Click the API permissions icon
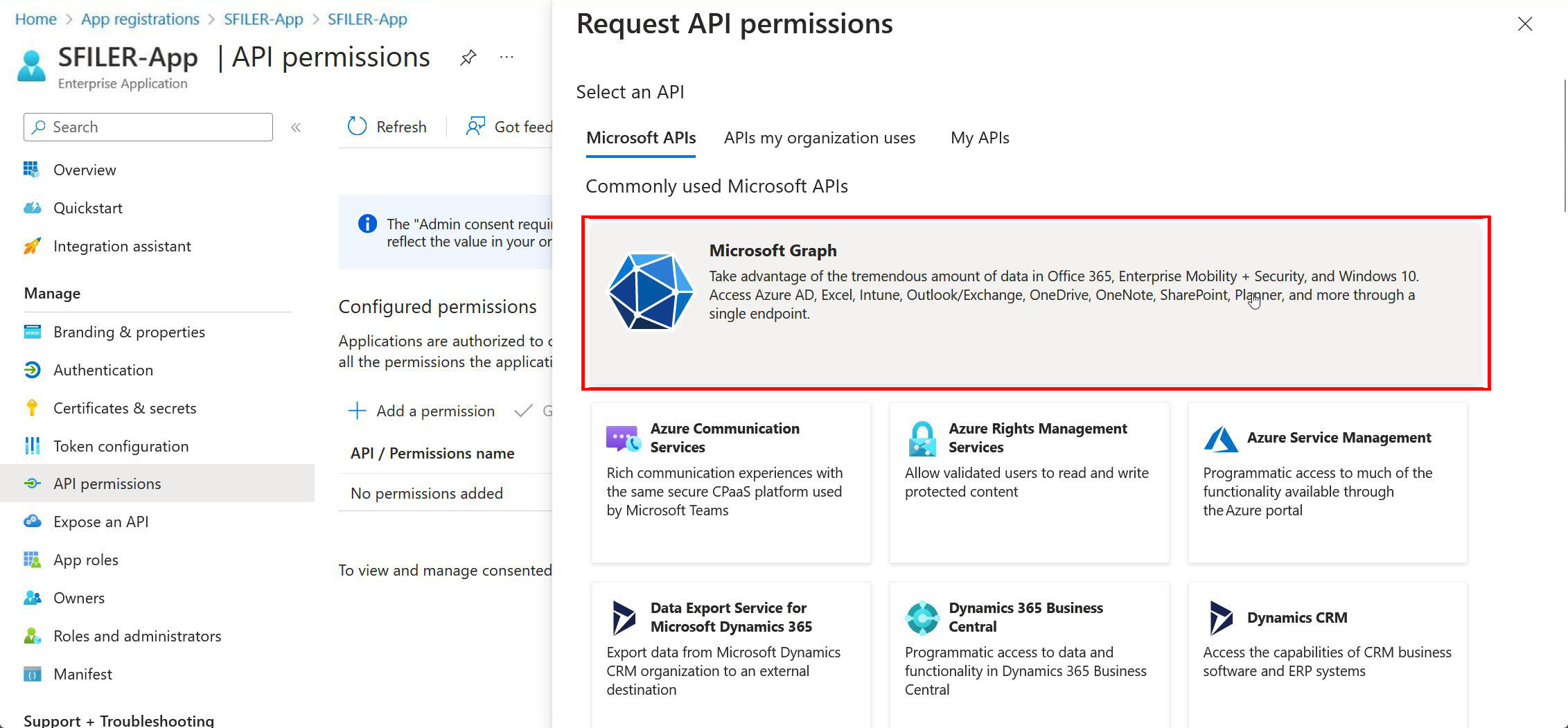This screenshot has width=1568, height=728. [x=32, y=483]
